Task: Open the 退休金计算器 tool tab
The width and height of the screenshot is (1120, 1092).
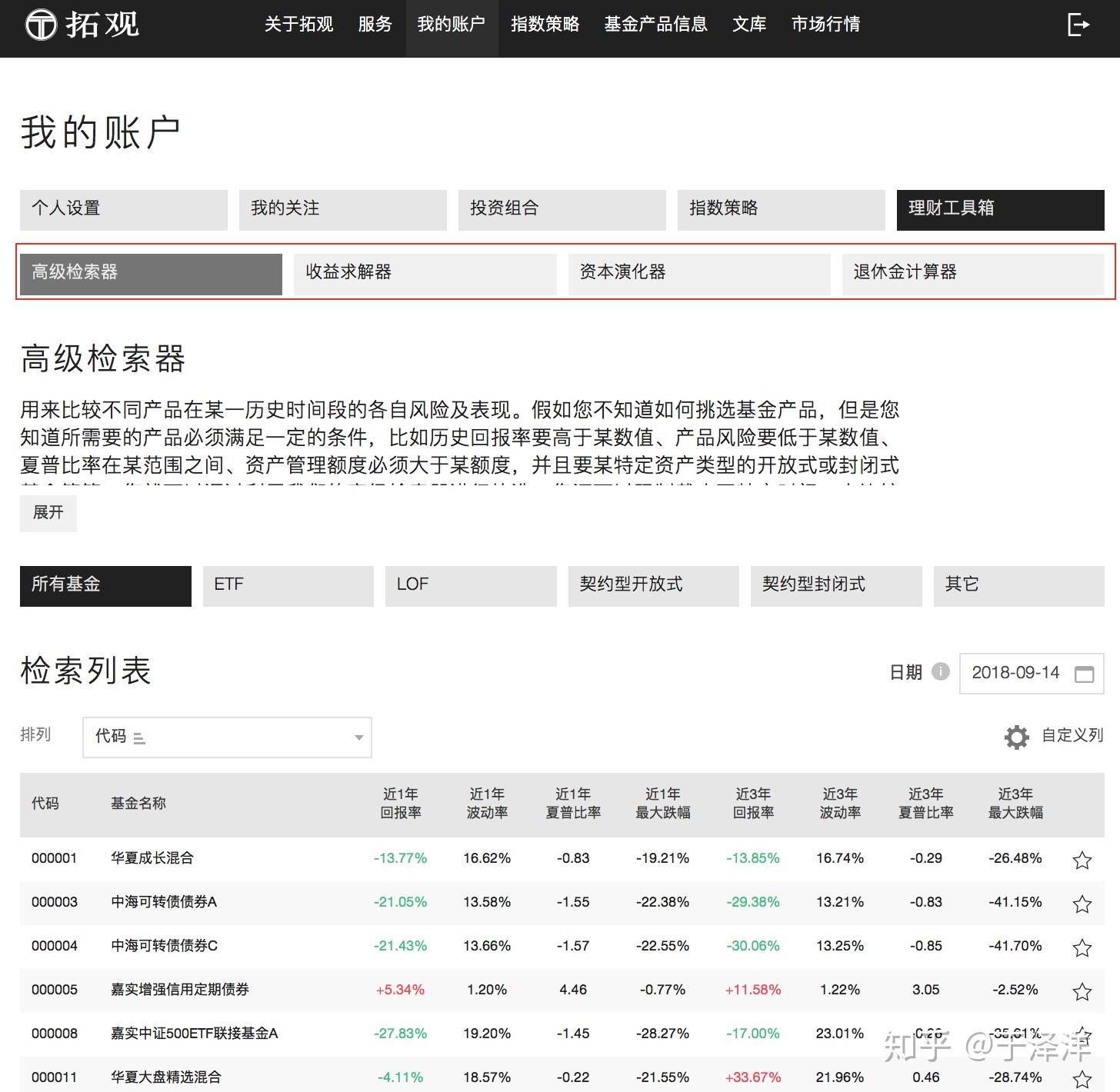Action: tap(973, 274)
